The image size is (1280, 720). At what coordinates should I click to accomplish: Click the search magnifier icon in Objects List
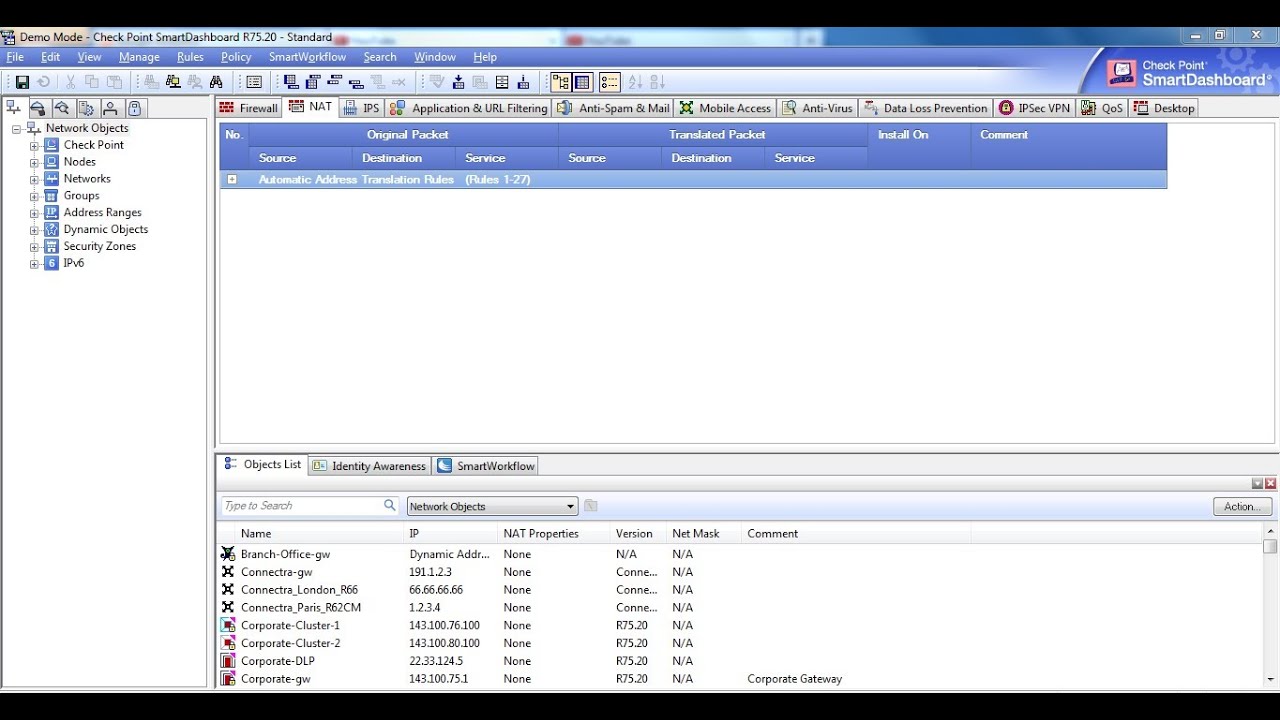[x=390, y=505]
